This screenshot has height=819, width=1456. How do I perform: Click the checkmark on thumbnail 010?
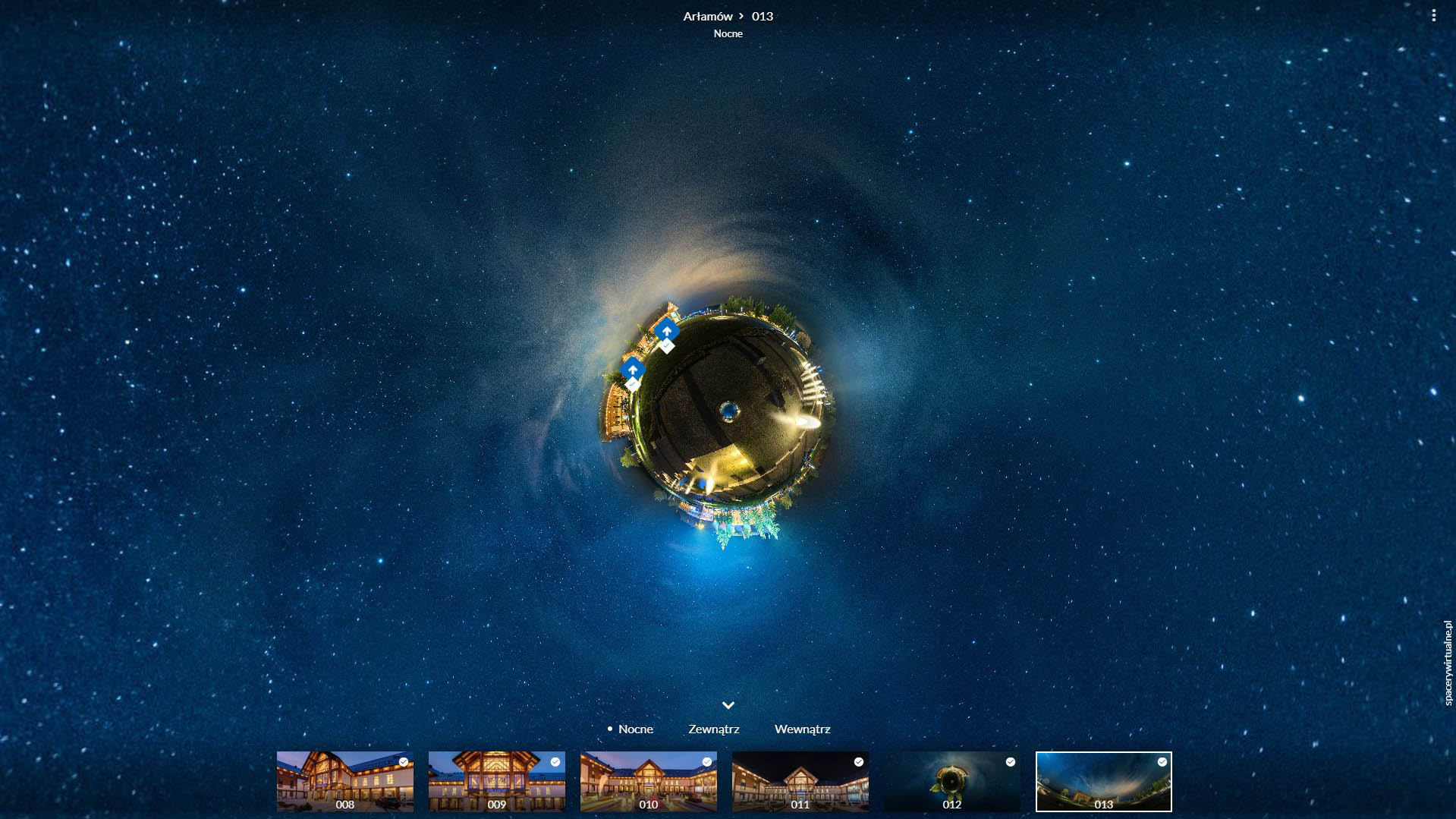[x=707, y=762]
